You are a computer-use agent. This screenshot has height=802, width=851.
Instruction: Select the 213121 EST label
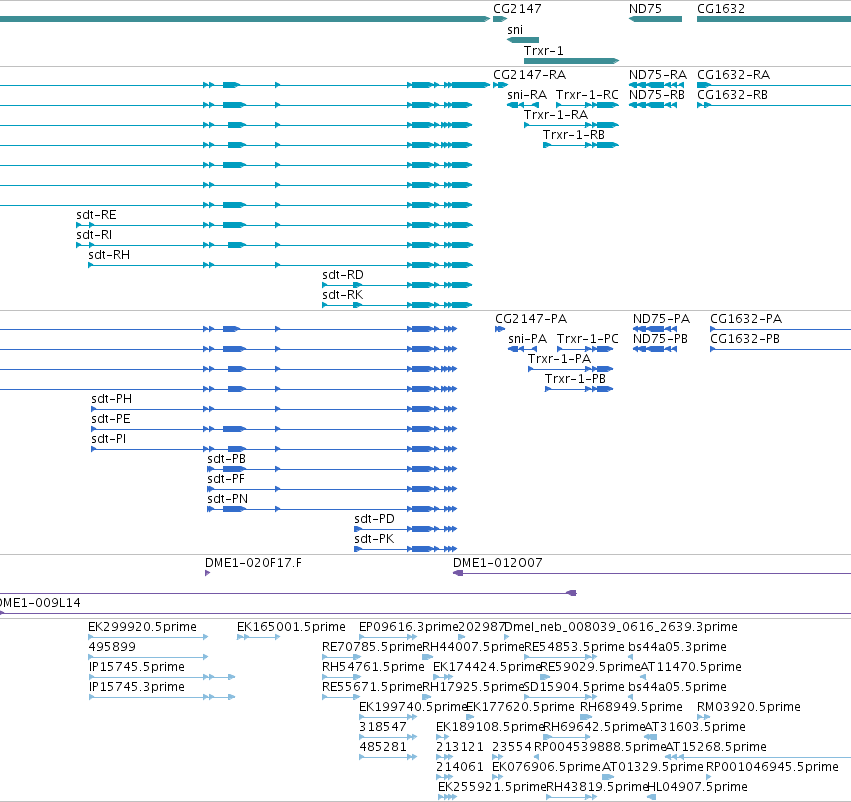[x=459, y=747]
